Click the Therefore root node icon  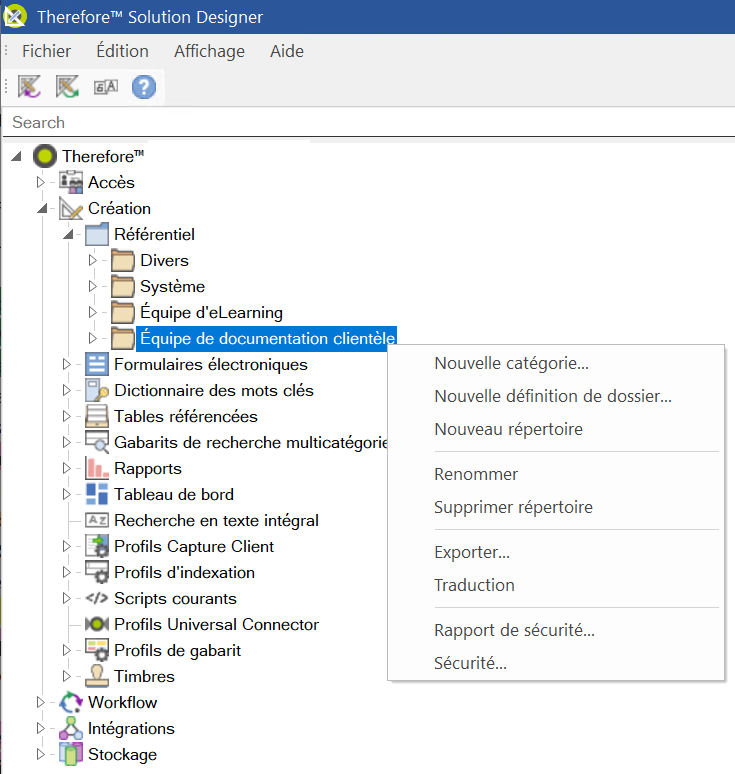45,156
